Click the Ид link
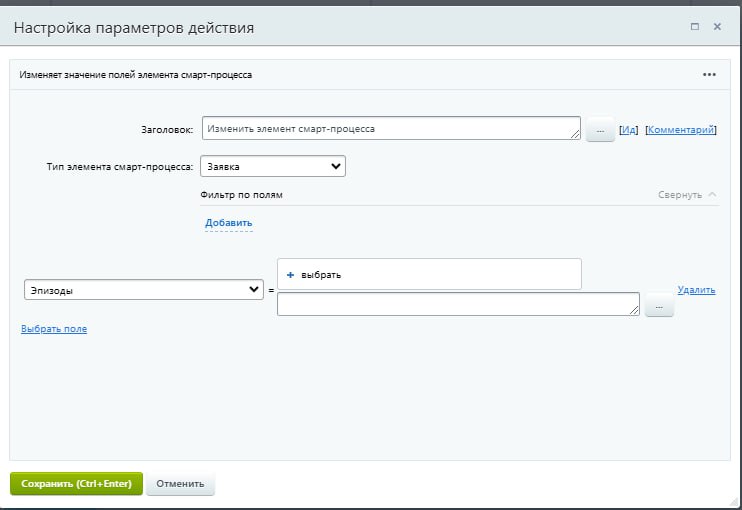Viewport: 742px width, 510px height. click(629, 130)
